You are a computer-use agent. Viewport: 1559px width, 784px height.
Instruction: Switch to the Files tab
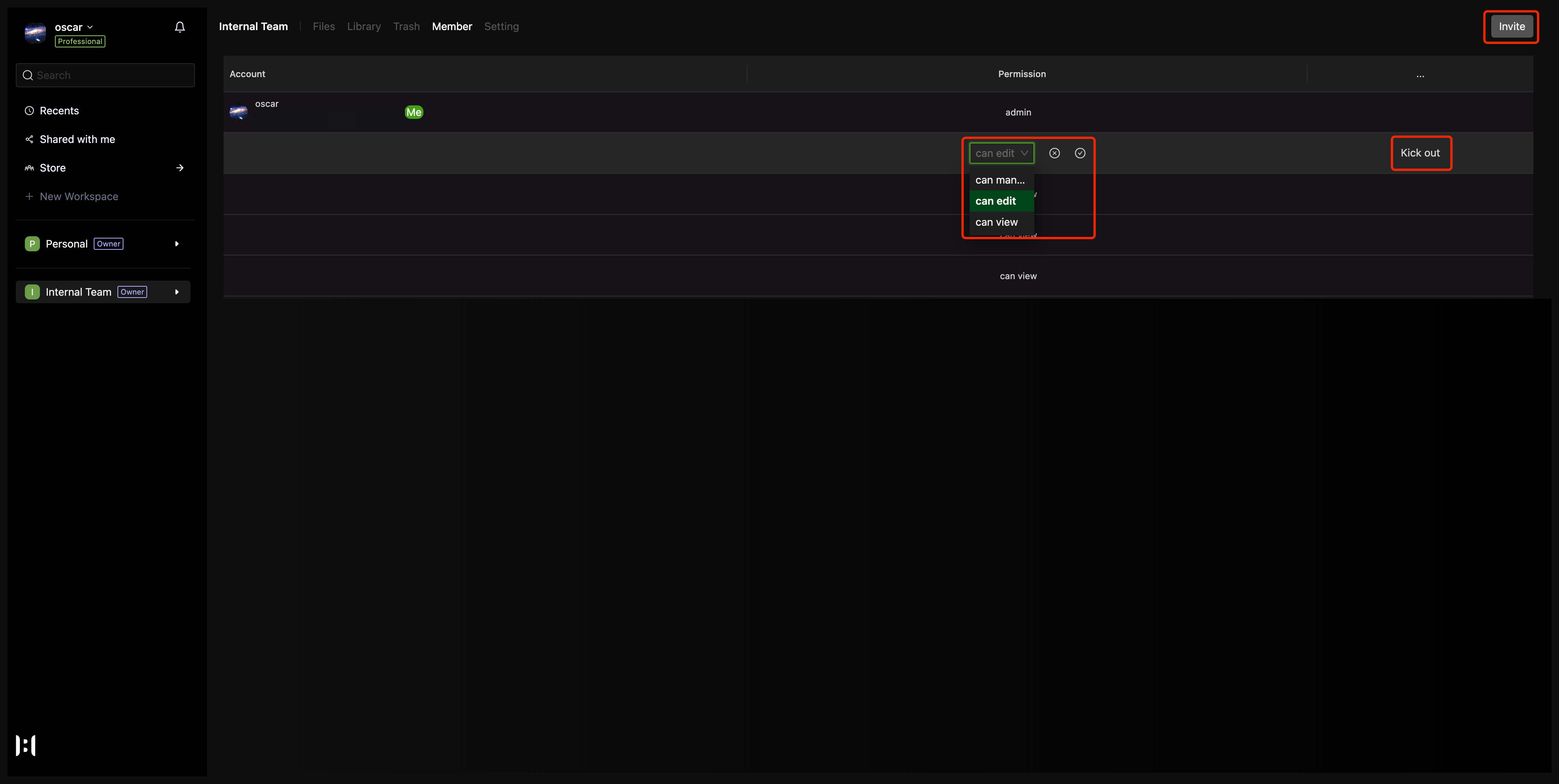[x=323, y=27]
